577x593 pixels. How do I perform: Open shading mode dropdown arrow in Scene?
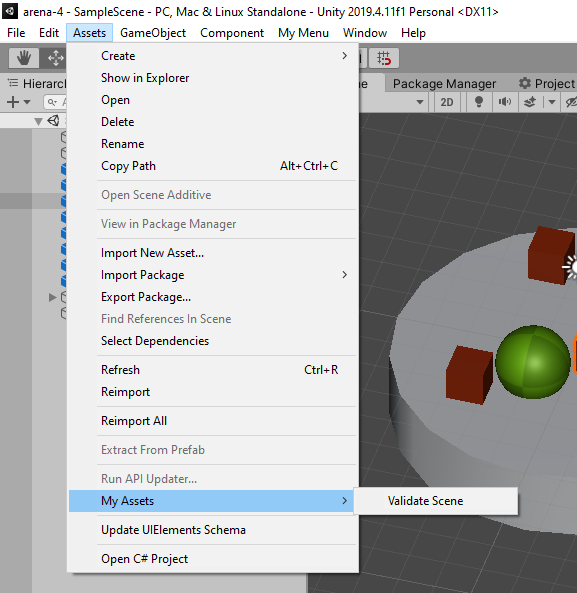click(420, 102)
